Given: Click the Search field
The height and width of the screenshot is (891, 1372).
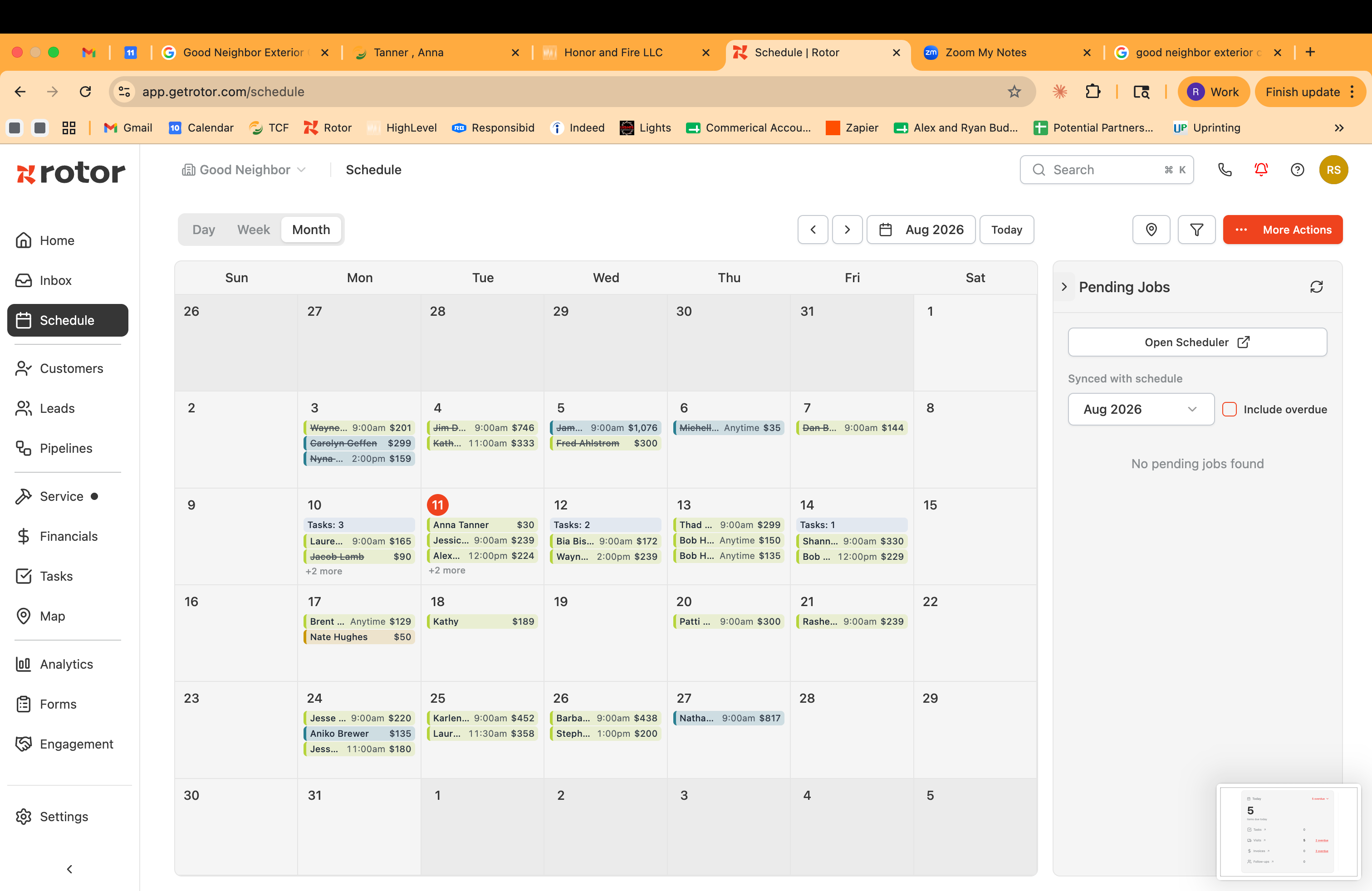Looking at the screenshot, I should point(1106,169).
